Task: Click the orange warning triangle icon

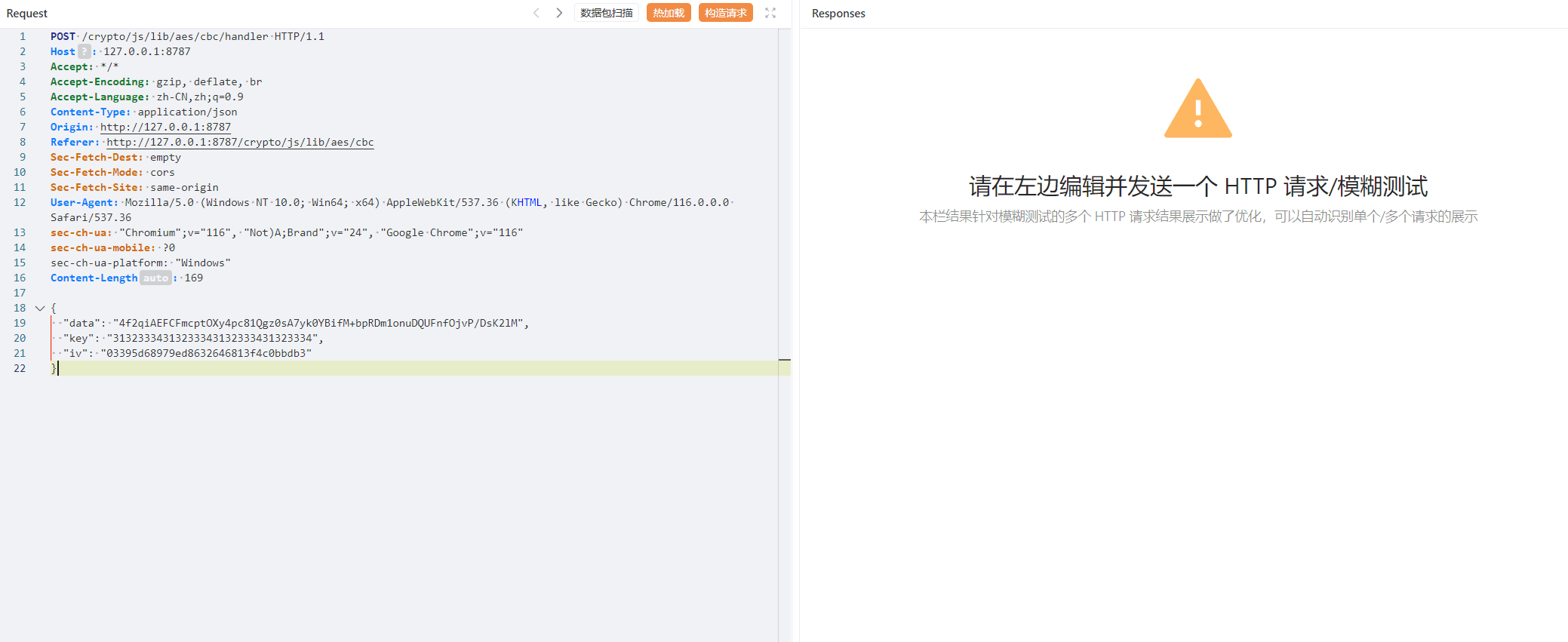Action: (x=1198, y=109)
